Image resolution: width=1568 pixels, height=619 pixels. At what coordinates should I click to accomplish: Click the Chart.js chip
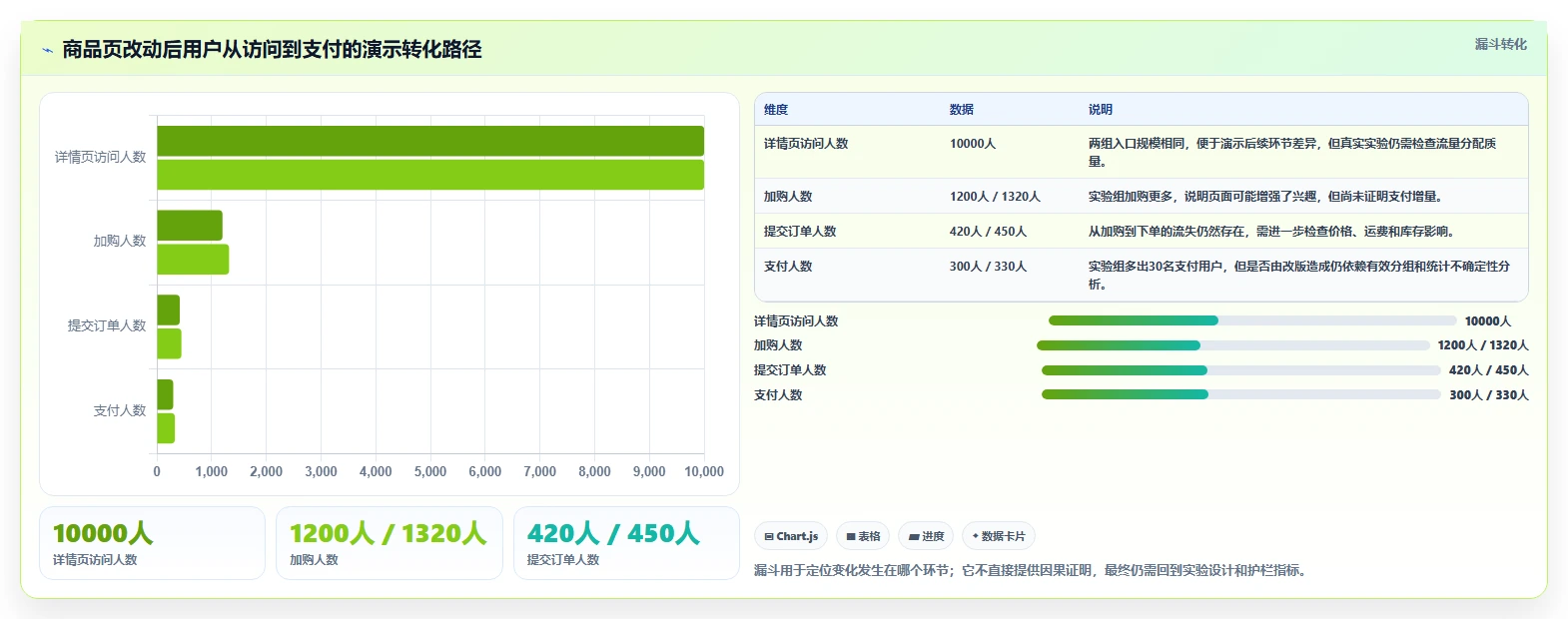coord(791,536)
